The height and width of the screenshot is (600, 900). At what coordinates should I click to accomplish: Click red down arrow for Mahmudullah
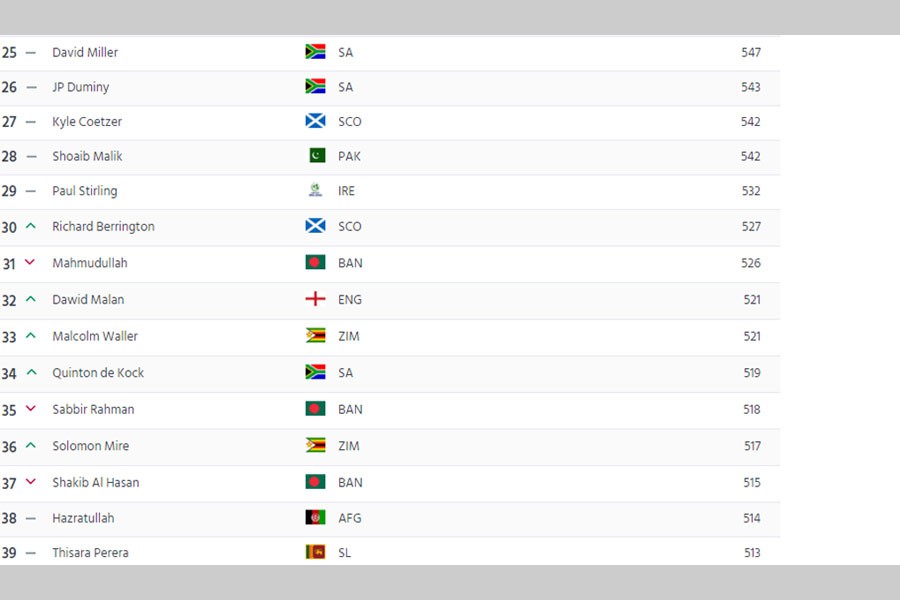[30, 263]
